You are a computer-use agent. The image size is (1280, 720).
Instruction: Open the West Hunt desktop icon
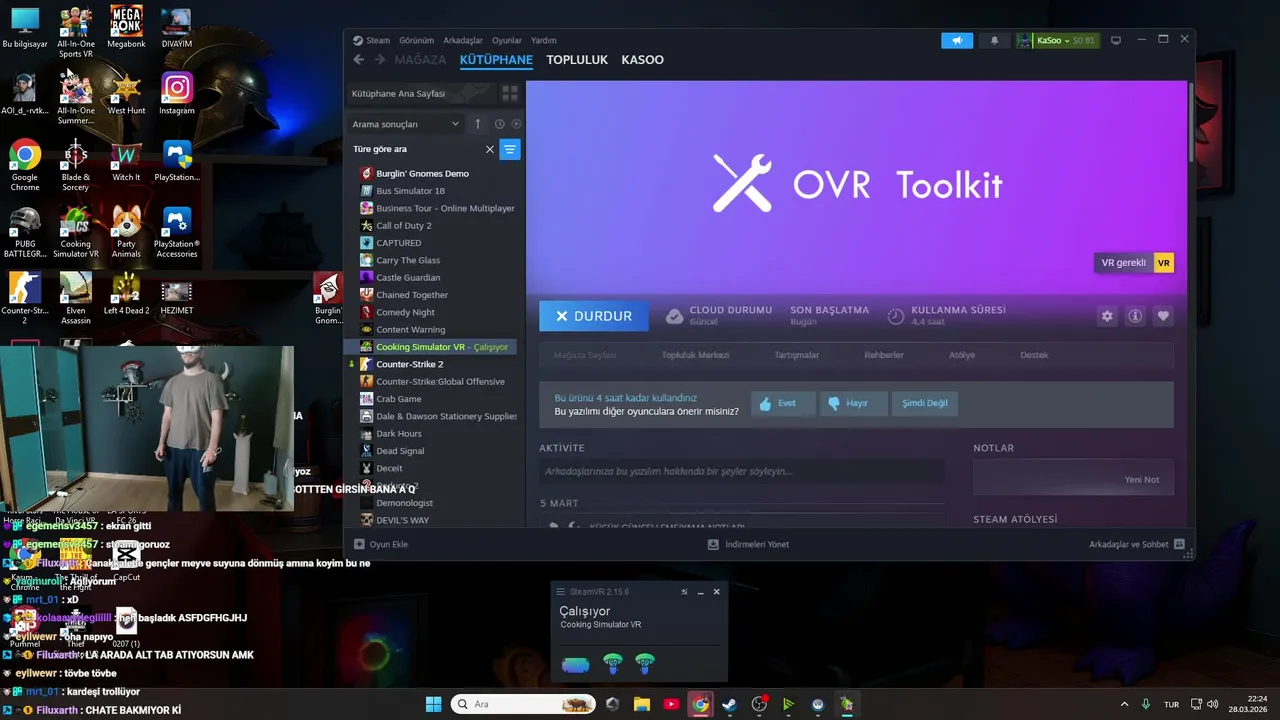tap(126, 94)
